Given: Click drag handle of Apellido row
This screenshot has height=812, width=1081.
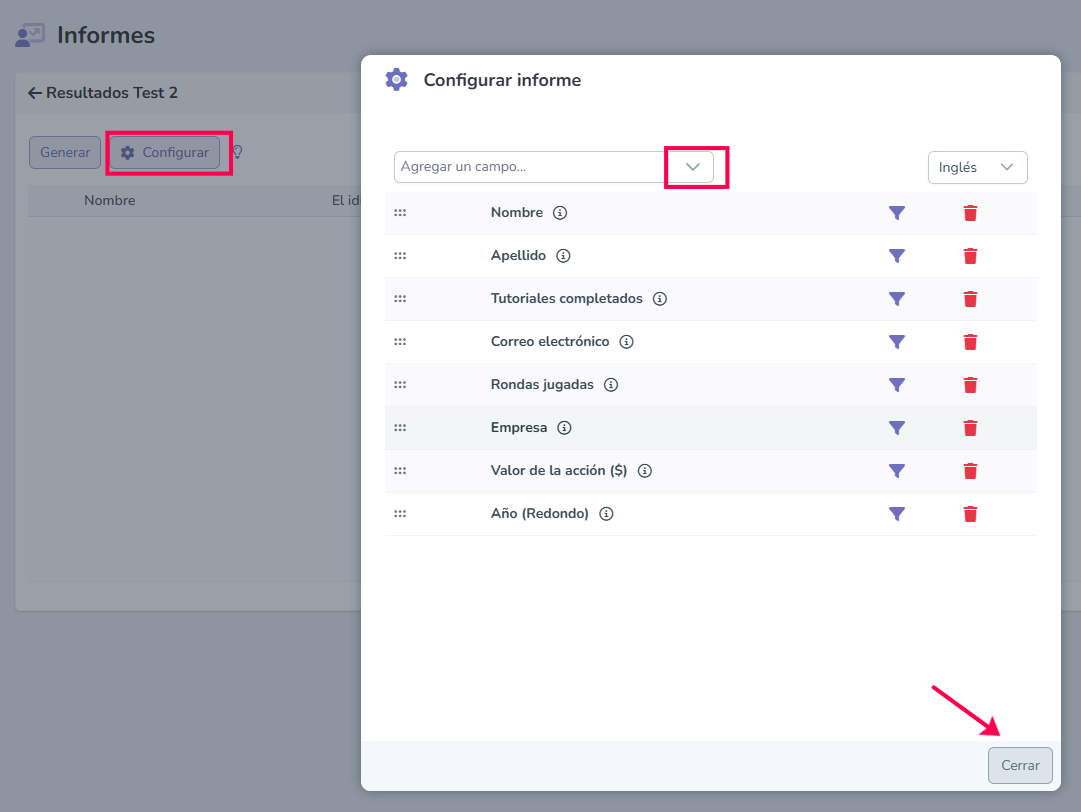Looking at the screenshot, I should point(400,256).
